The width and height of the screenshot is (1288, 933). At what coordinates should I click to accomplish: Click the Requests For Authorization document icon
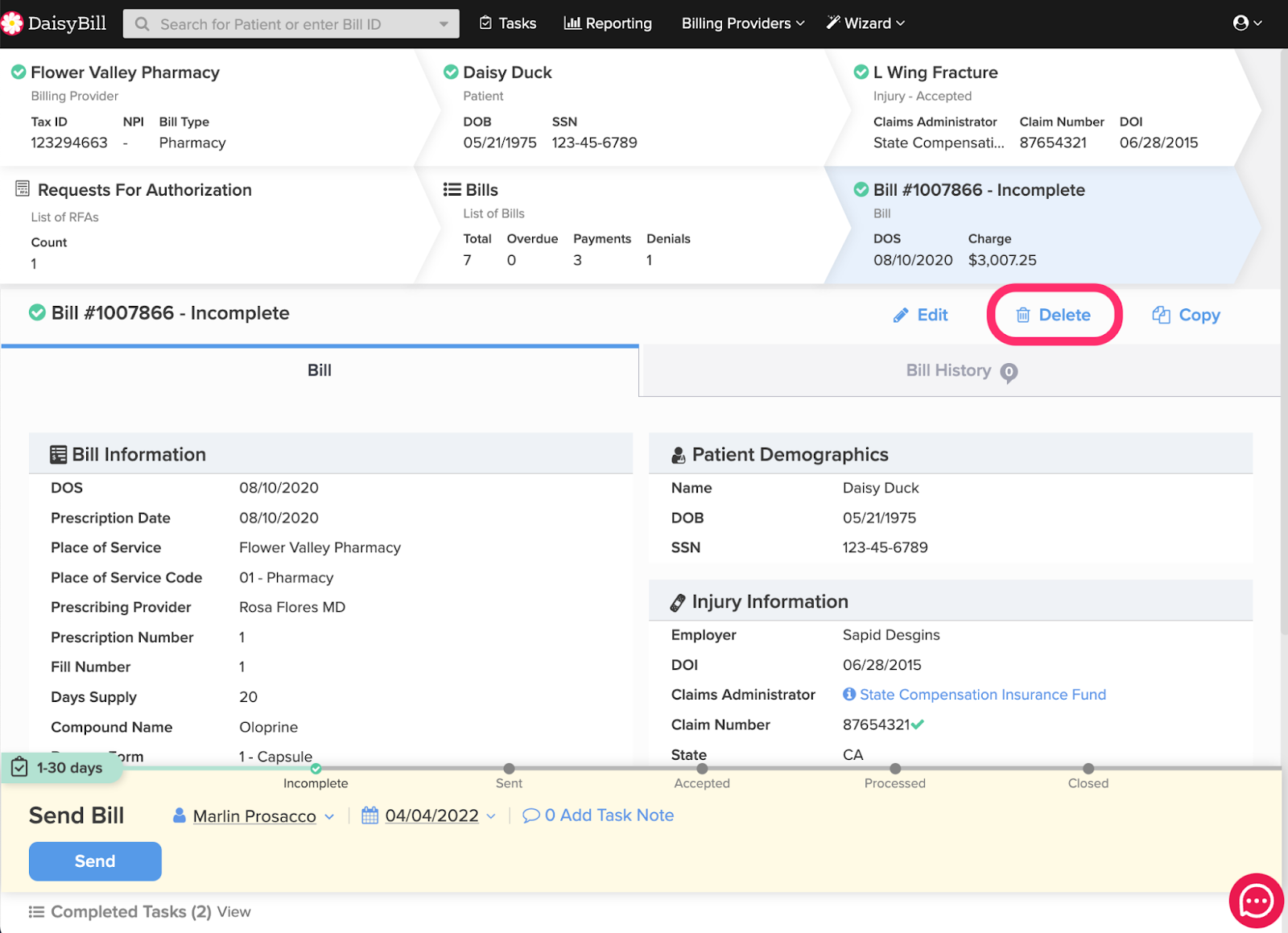(23, 189)
